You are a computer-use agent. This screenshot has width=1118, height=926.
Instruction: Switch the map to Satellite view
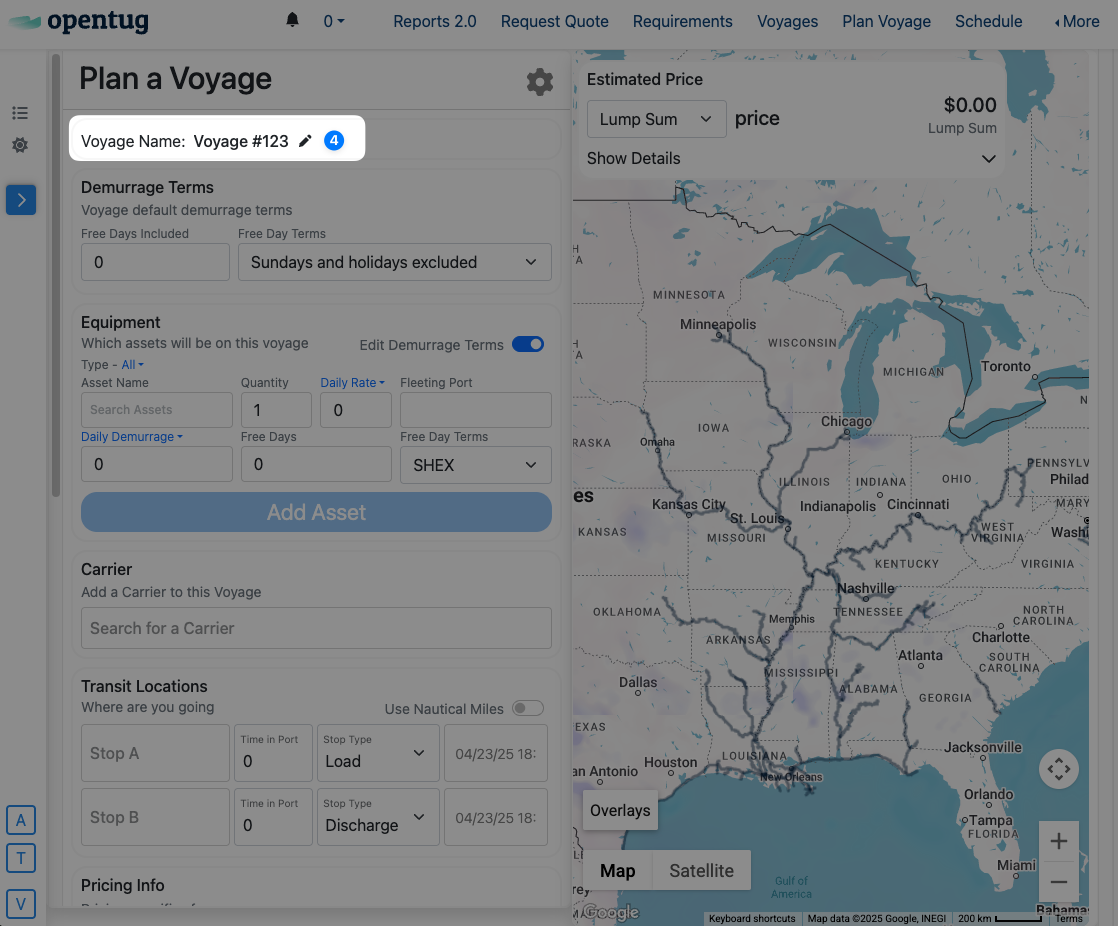click(701, 871)
